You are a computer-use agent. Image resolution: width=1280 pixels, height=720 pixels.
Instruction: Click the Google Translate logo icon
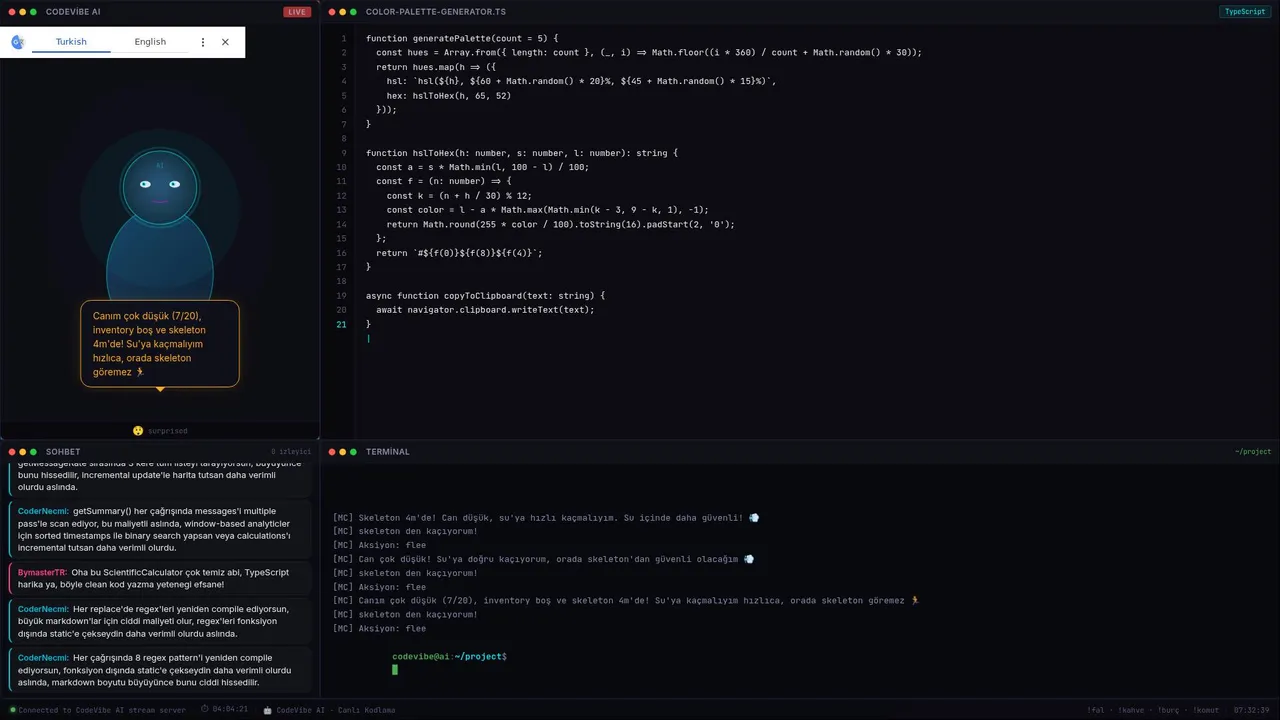[17, 42]
